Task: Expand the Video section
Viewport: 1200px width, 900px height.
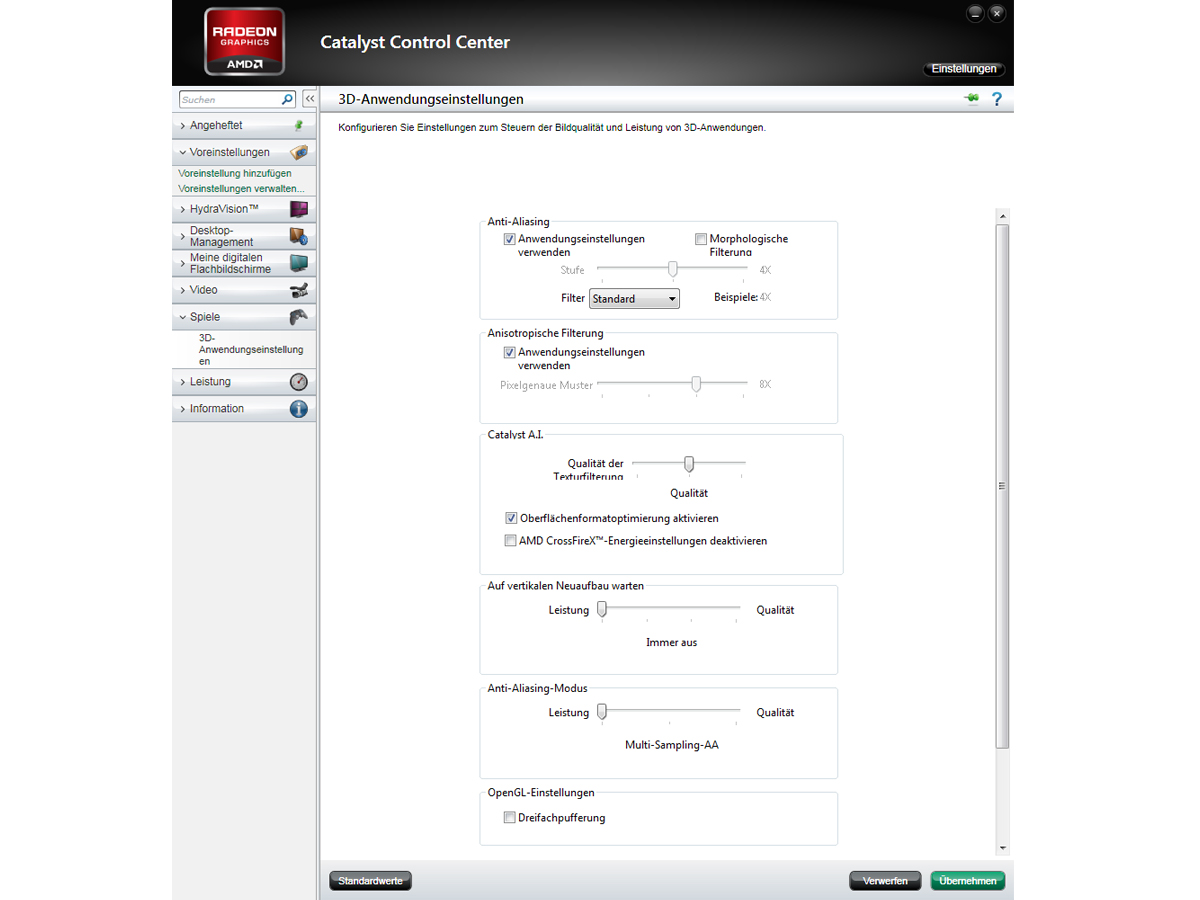Action: click(x=244, y=290)
